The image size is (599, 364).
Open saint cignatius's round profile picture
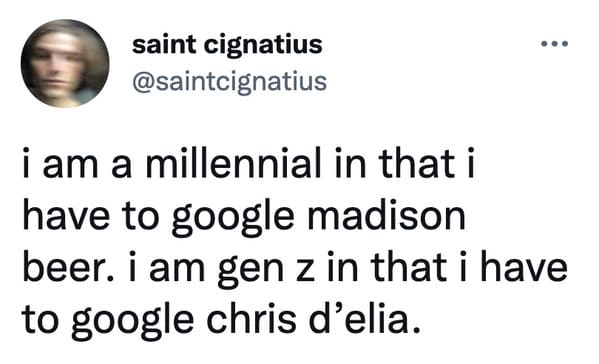(x=65, y=63)
